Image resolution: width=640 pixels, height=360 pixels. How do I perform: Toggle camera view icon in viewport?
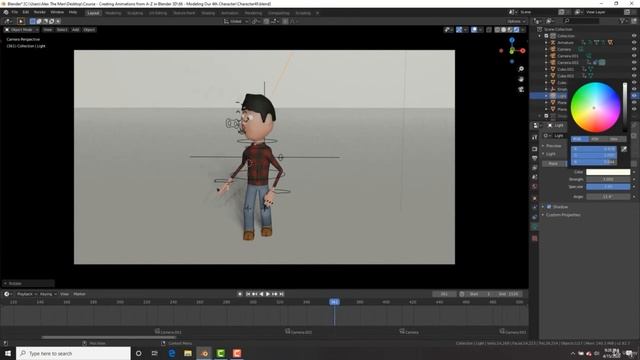click(x=521, y=89)
